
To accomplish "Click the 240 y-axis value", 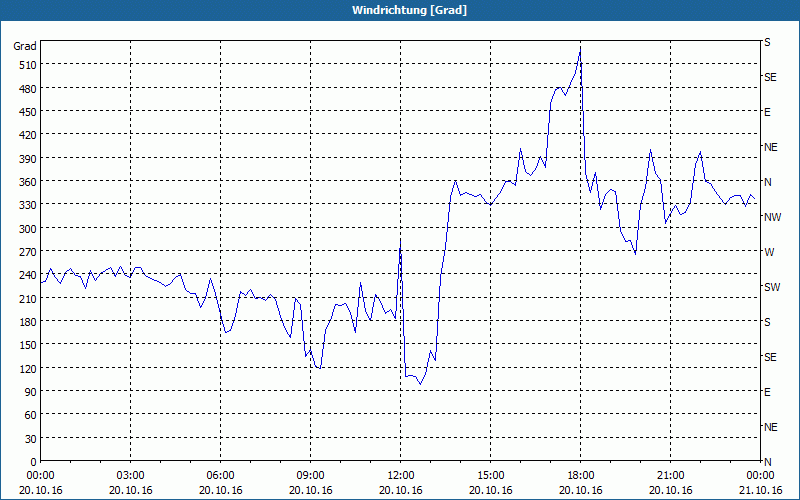I will tap(28, 276).
